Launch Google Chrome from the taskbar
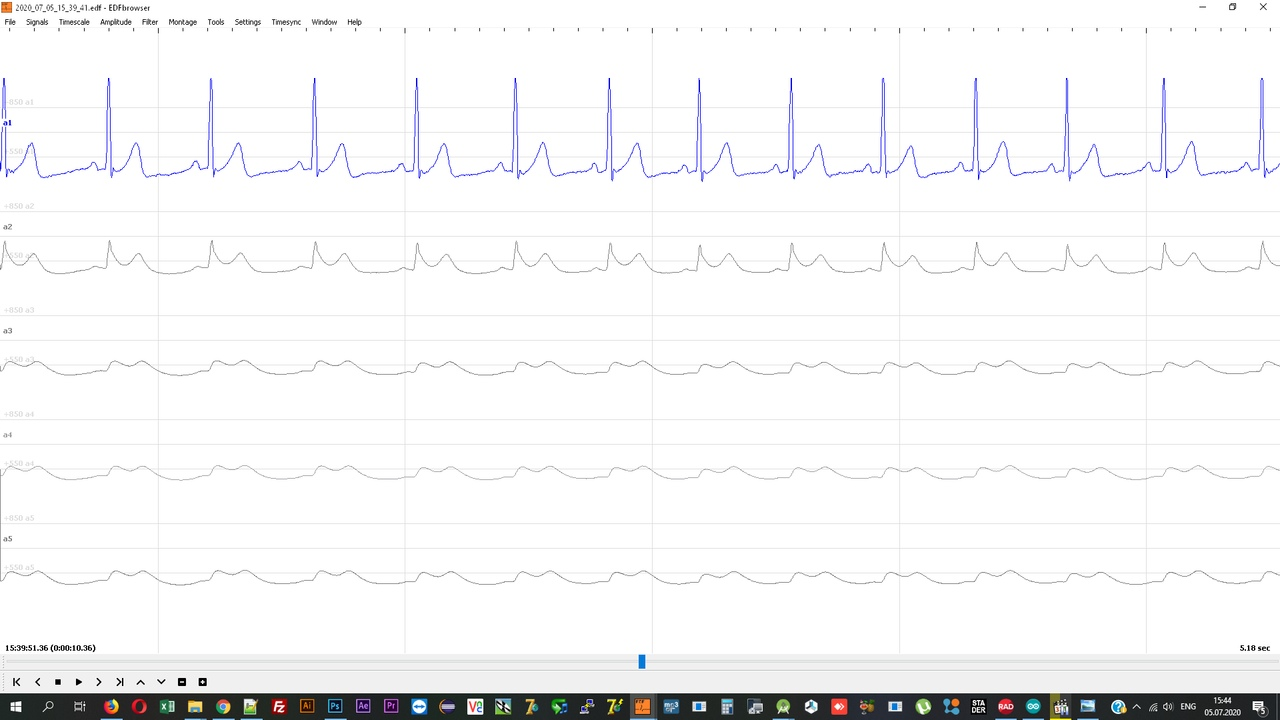This screenshot has height=720, width=1280. tap(223, 707)
